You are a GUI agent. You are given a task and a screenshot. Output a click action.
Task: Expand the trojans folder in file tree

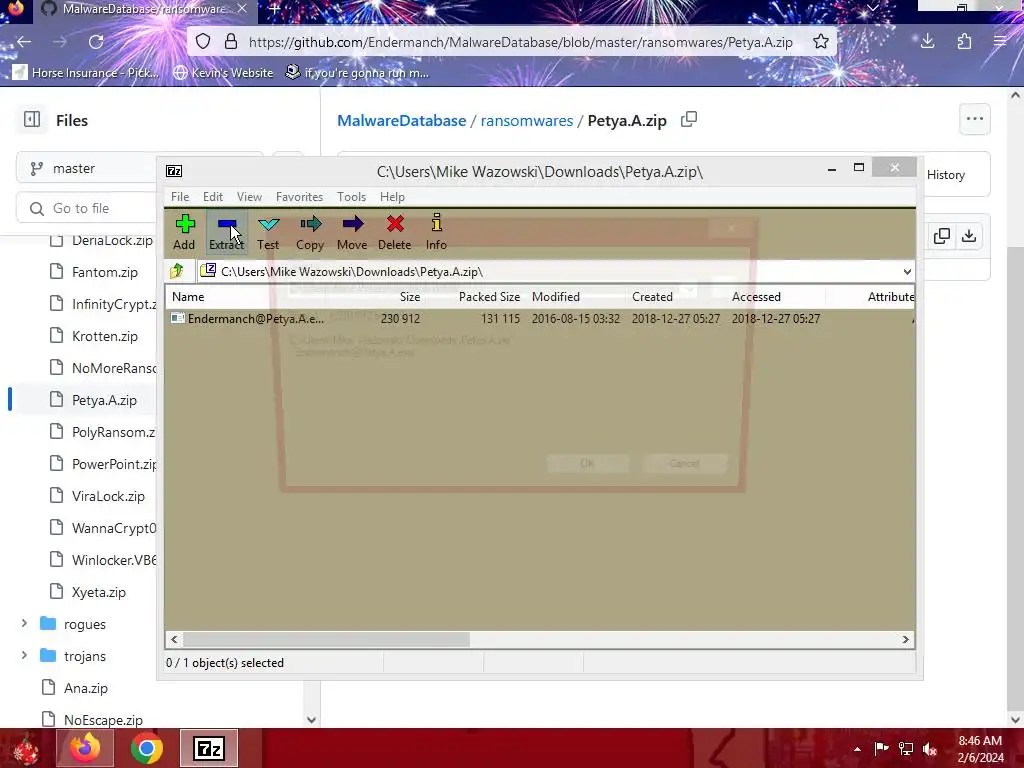(x=24, y=656)
